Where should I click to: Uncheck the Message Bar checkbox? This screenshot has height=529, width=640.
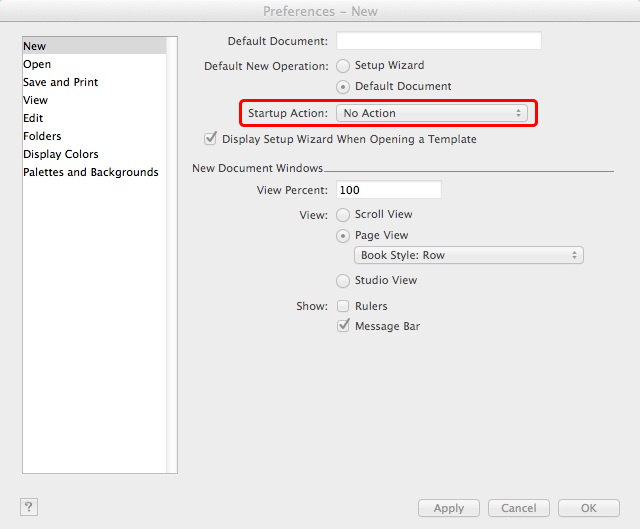click(x=343, y=327)
